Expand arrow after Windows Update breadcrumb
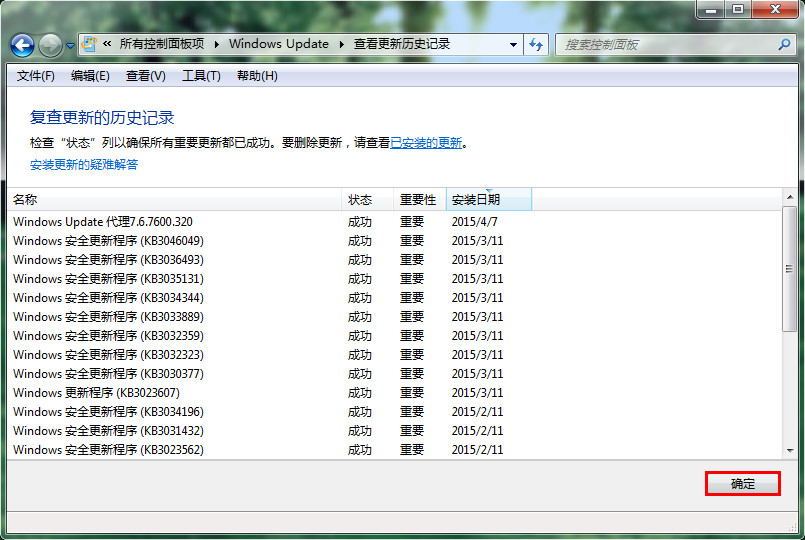The image size is (805, 540). 341,45
